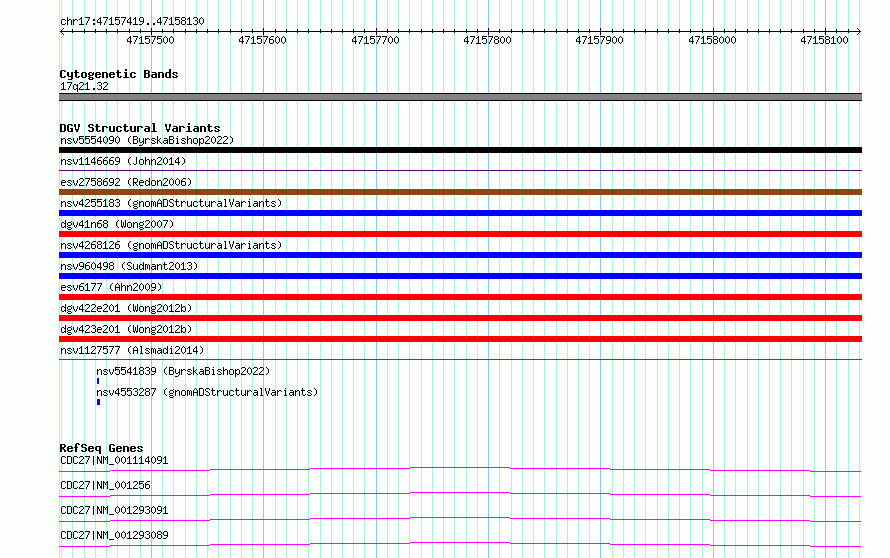This screenshot has width=890, height=558.
Task: Select the magenta CDC27 NM_001293091 intron line
Action: 460,519
